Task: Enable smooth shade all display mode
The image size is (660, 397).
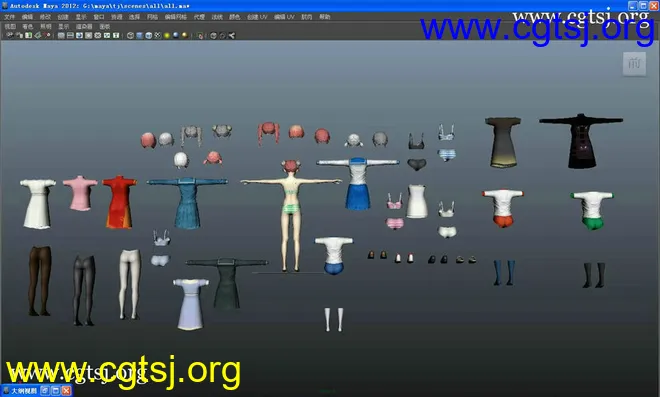Action: click(139, 35)
